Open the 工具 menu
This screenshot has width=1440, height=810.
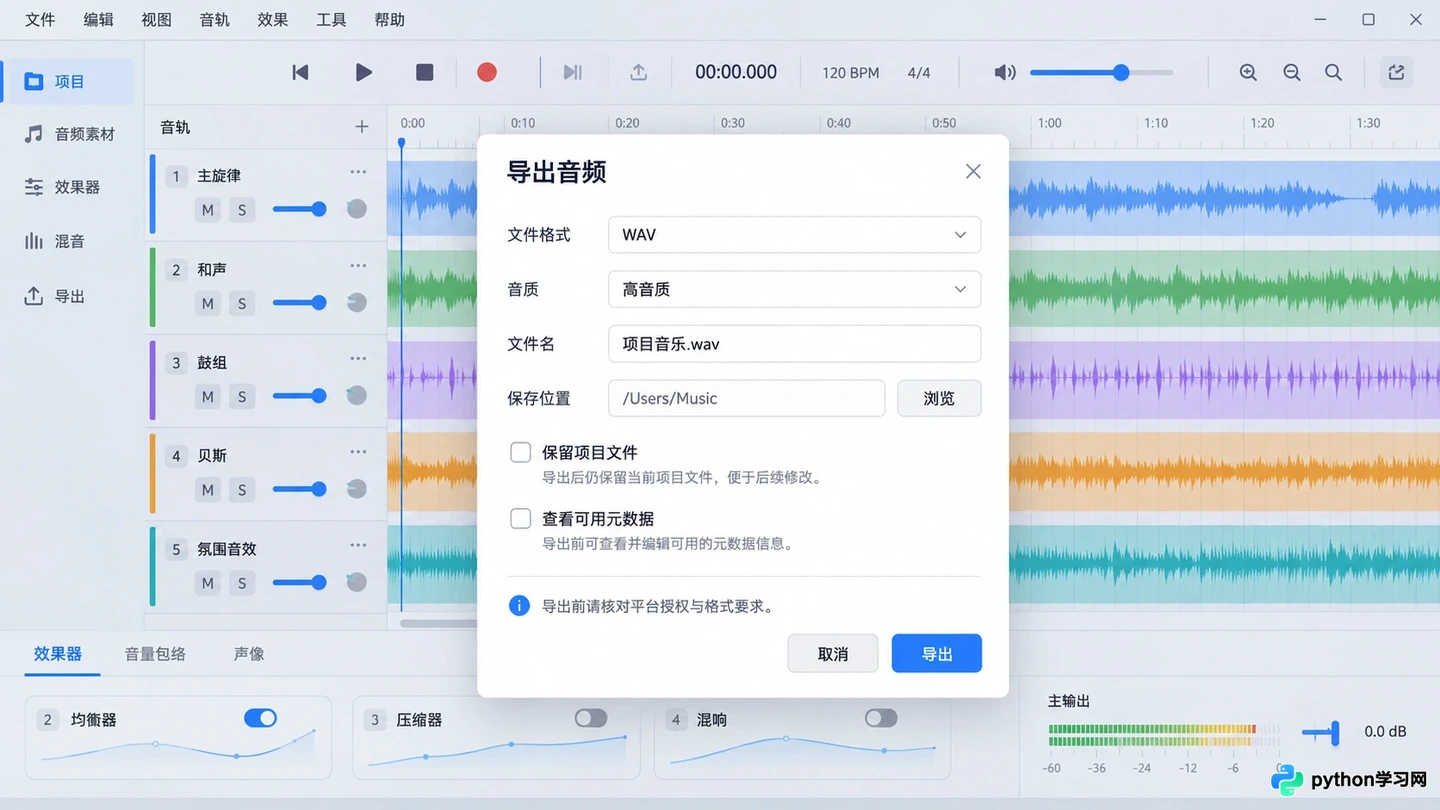tap(331, 20)
